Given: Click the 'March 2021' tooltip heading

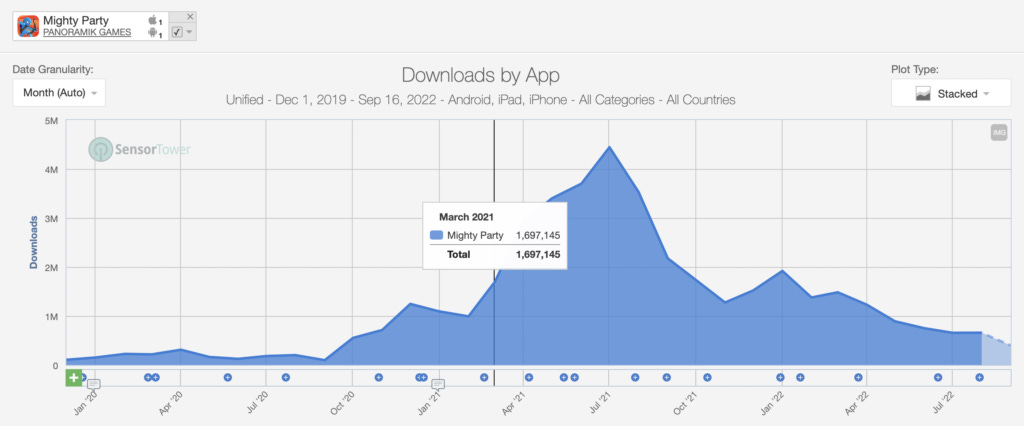Looking at the screenshot, I should click(x=464, y=217).
